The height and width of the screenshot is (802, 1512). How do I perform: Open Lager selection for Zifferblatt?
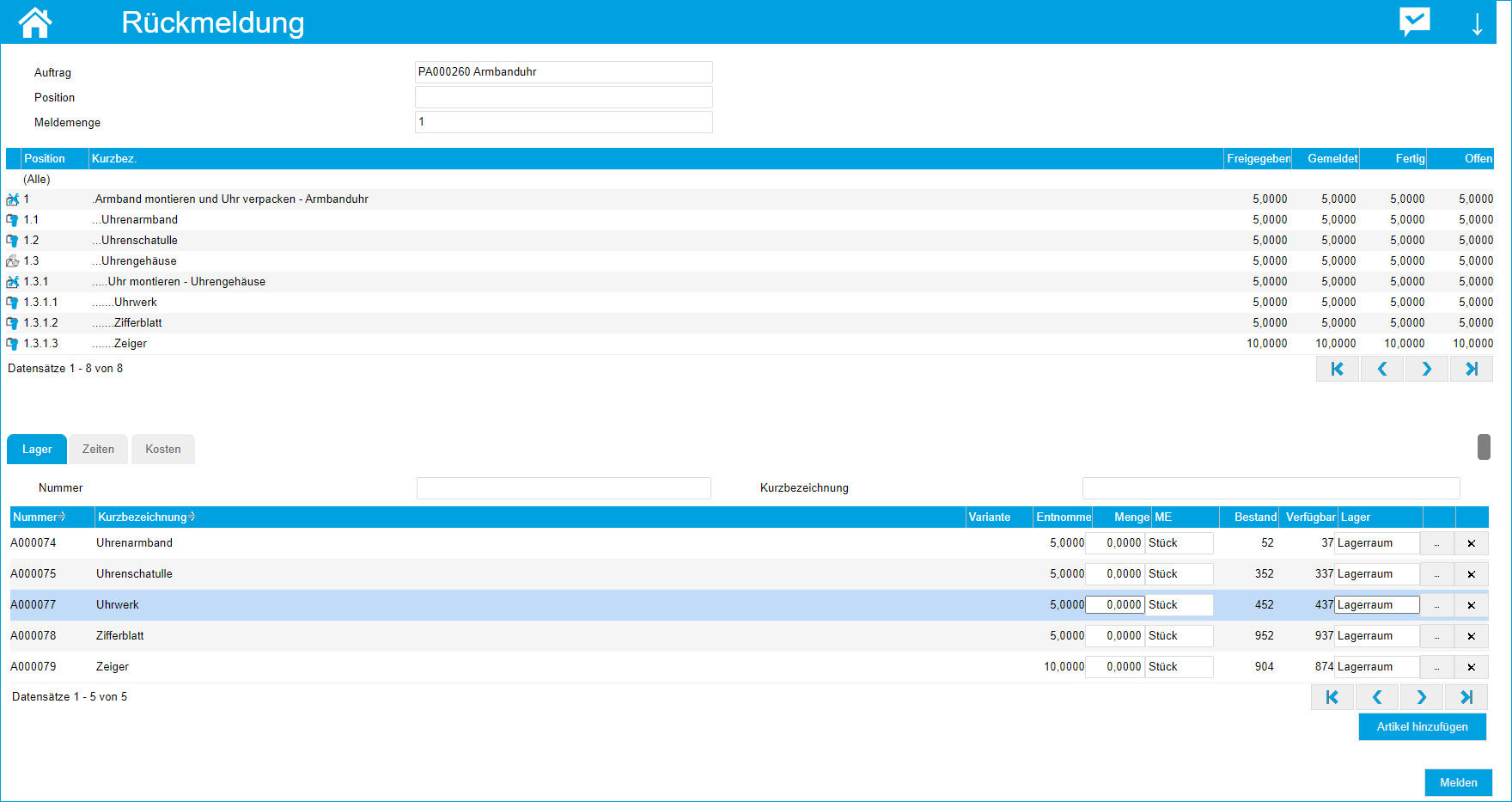click(x=1436, y=636)
